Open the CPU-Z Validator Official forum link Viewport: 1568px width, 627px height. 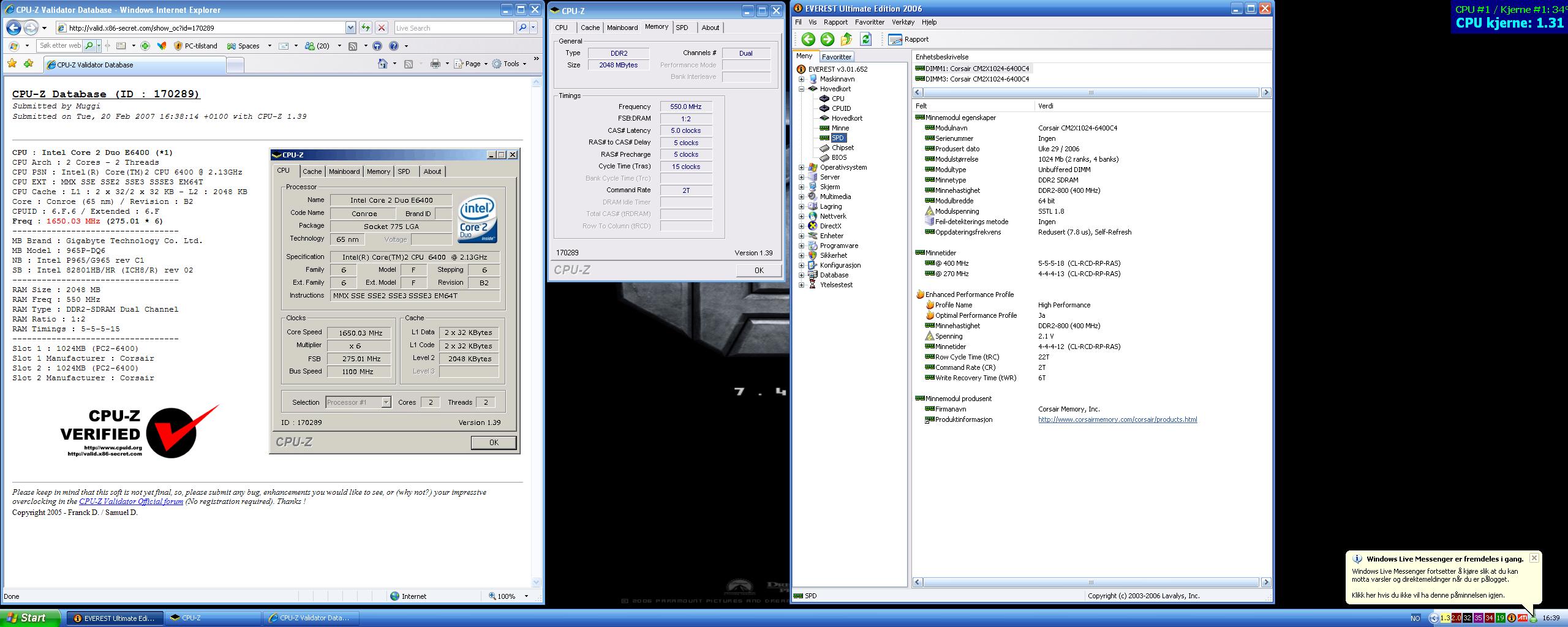131,501
